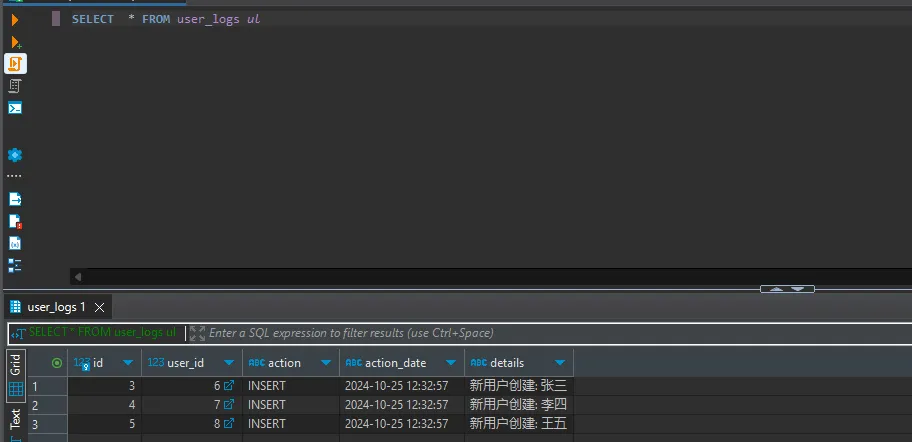
Task: Click the up arrow on panel divider
Action: point(776,289)
